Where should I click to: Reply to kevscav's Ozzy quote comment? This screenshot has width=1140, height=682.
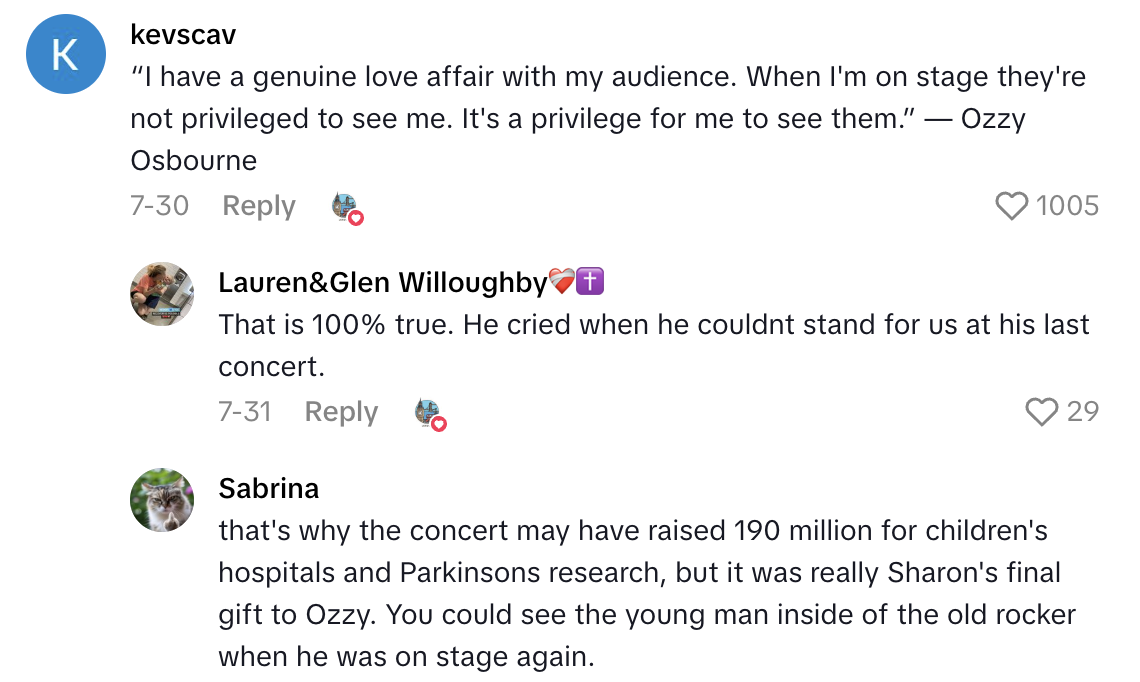point(259,206)
